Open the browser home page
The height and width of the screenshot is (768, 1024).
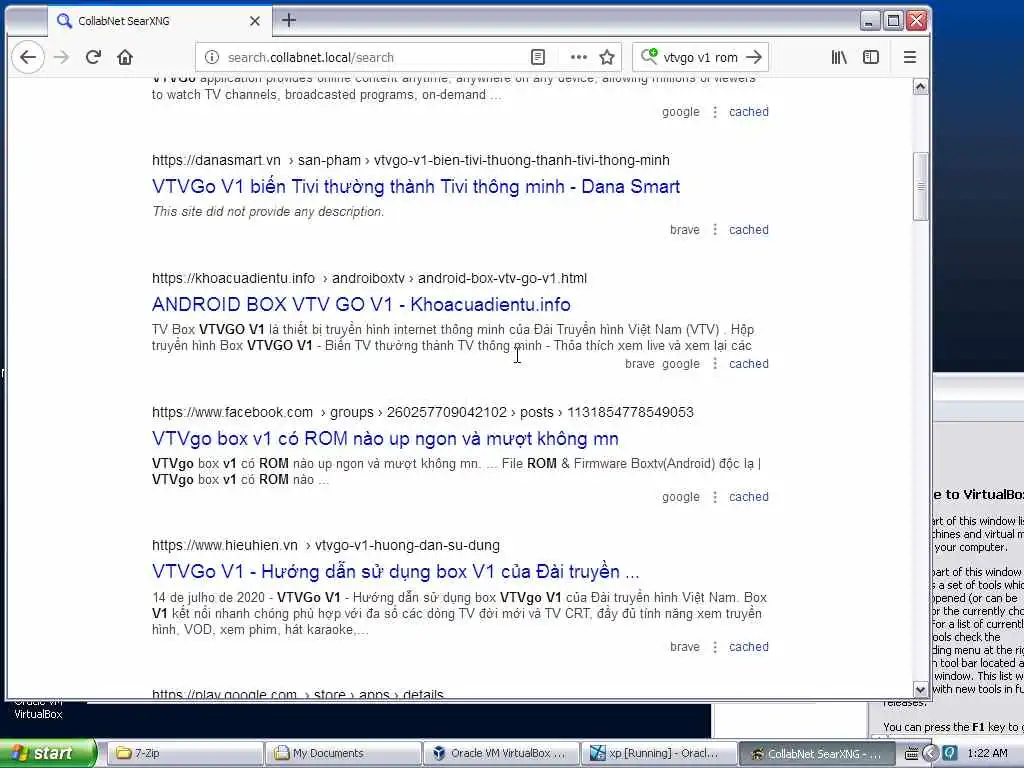click(x=125, y=57)
